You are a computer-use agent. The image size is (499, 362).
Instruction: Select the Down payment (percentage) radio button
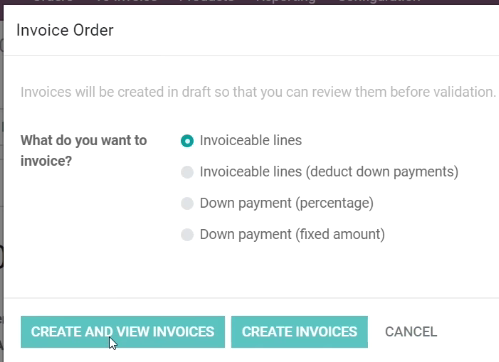[x=187, y=203]
